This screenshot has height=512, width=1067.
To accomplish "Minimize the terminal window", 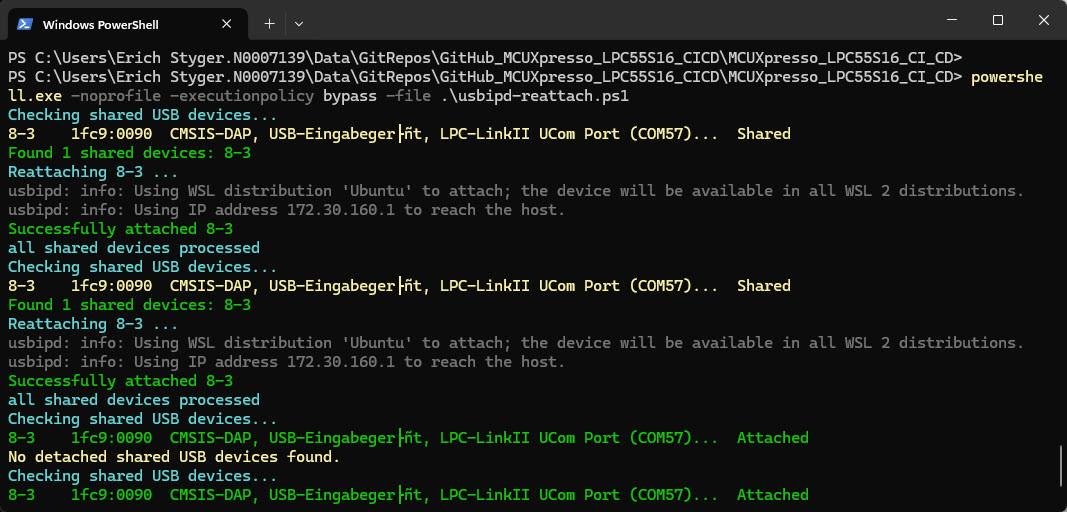I will [x=950, y=21].
